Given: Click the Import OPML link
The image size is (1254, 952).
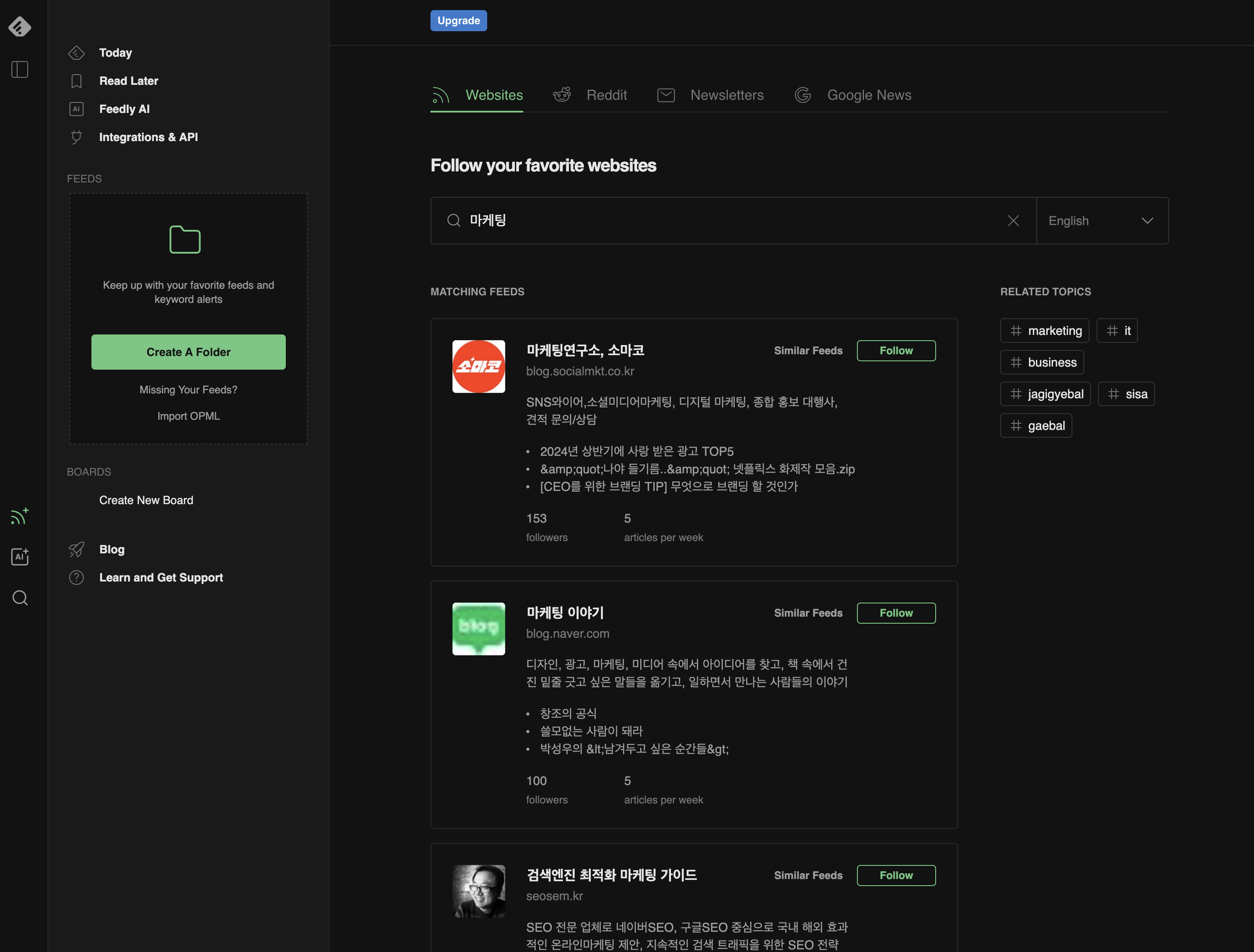Looking at the screenshot, I should point(189,416).
